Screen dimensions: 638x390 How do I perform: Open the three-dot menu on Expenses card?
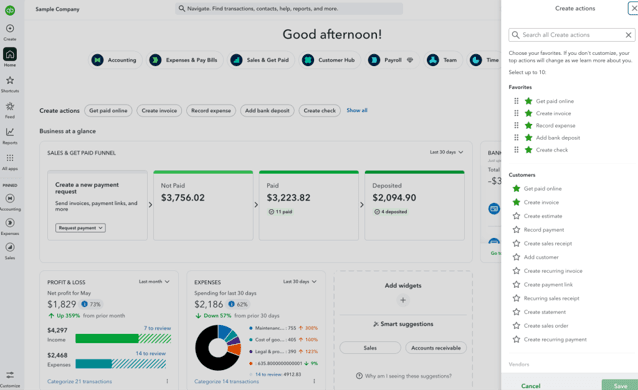click(x=314, y=381)
